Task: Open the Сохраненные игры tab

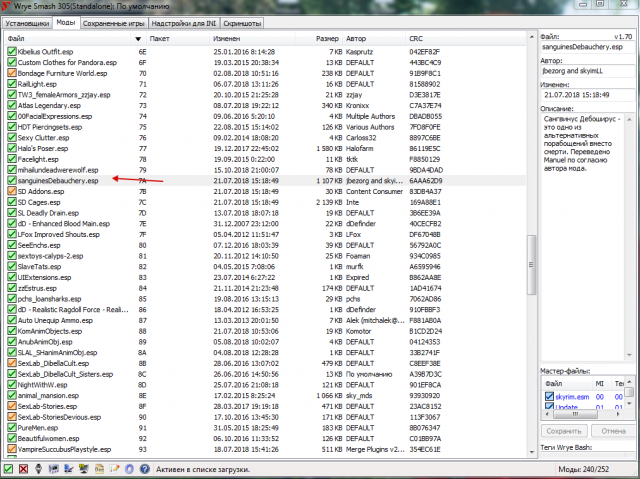Action: click(x=115, y=21)
